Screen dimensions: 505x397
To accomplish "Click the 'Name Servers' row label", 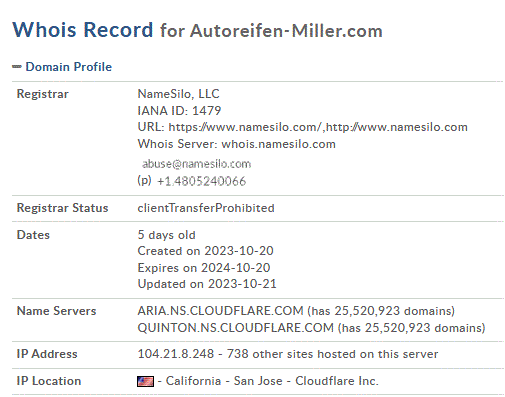I will [x=56, y=311].
